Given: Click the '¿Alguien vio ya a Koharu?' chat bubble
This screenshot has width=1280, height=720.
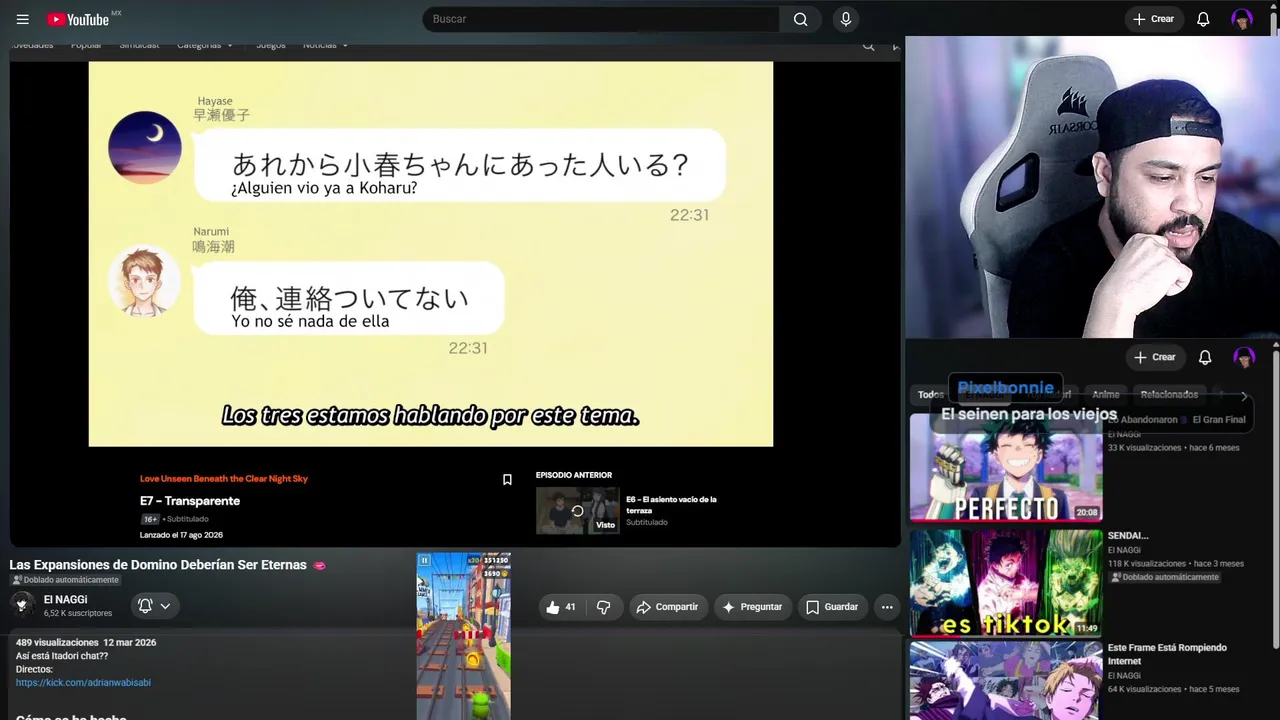Looking at the screenshot, I should coord(460,166).
